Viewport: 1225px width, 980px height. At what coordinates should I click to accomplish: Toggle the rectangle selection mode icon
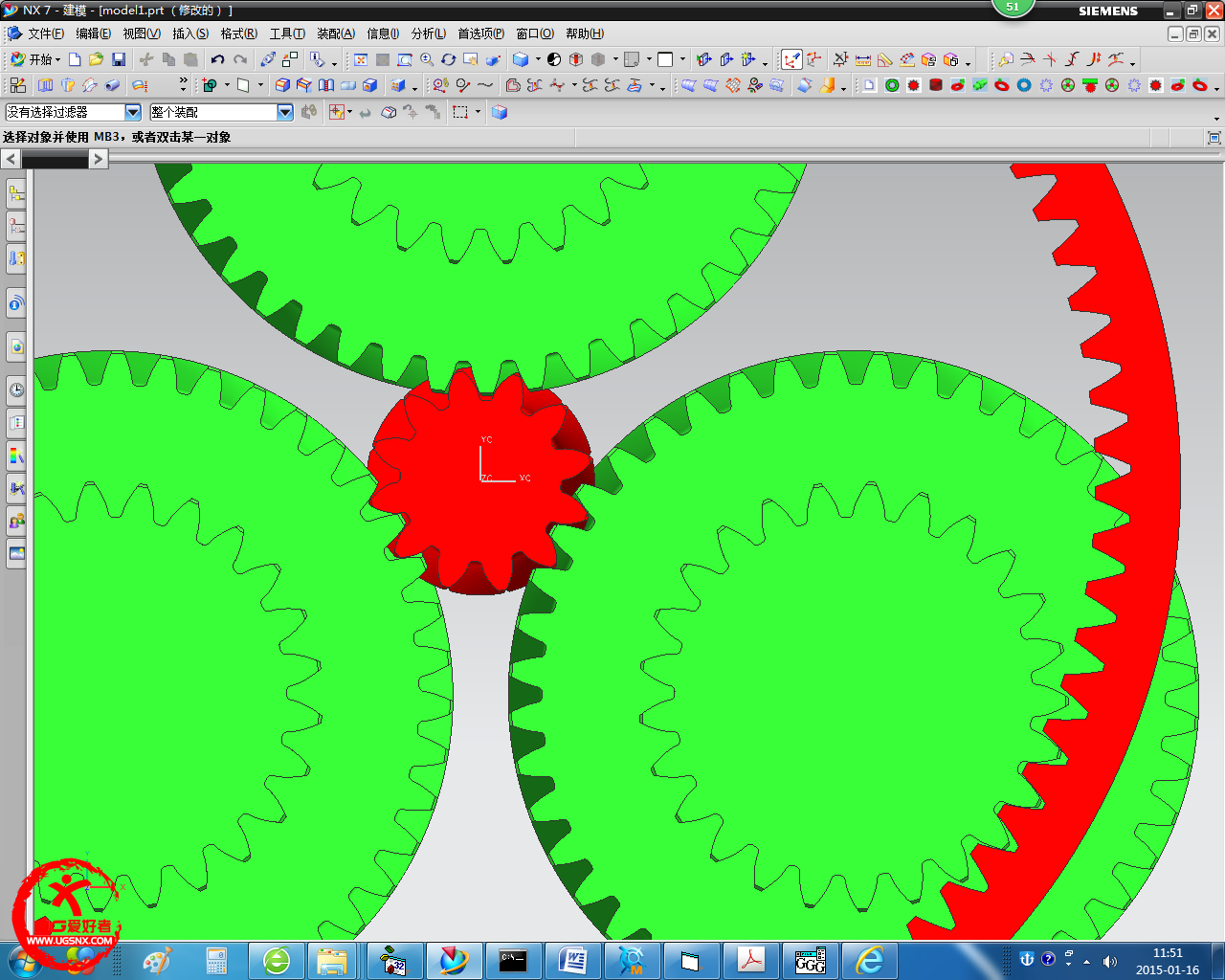click(x=460, y=112)
